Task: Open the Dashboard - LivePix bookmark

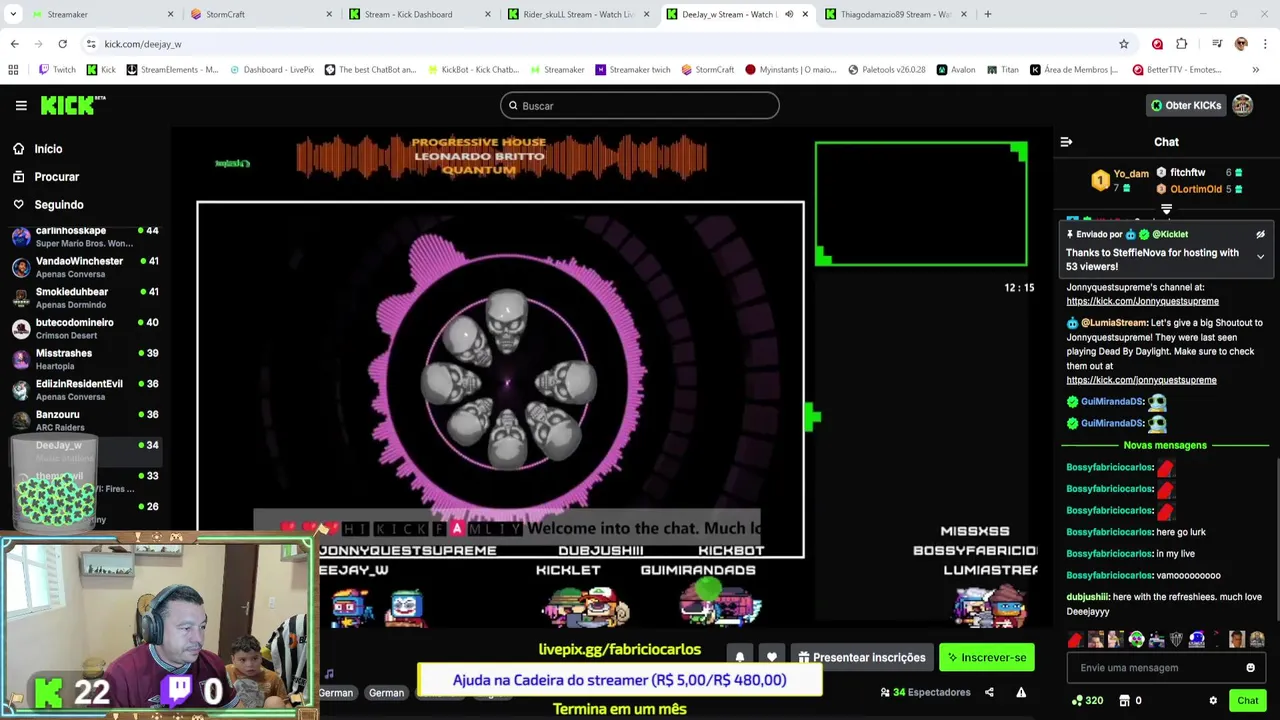Action: [273, 70]
